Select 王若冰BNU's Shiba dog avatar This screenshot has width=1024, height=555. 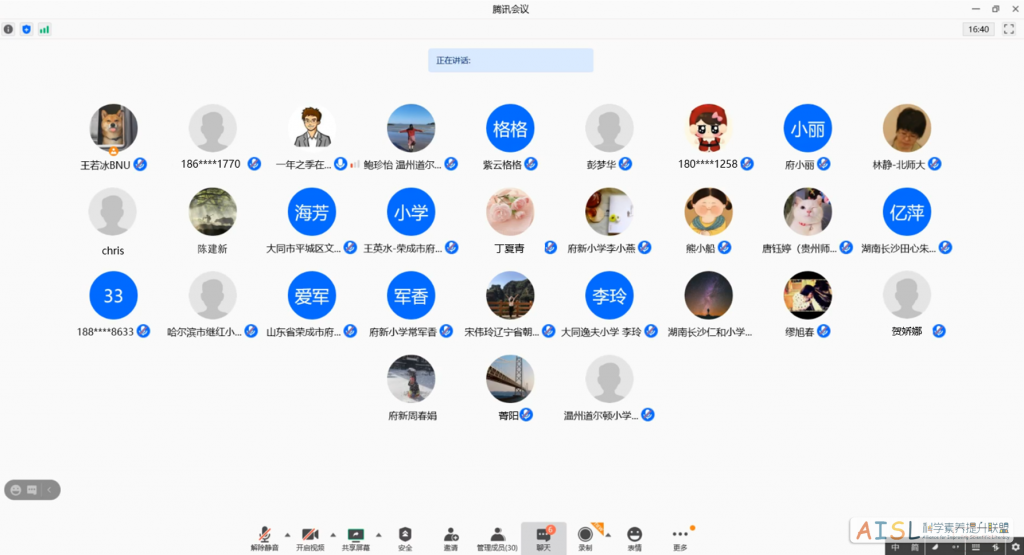(x=113, y=128)
